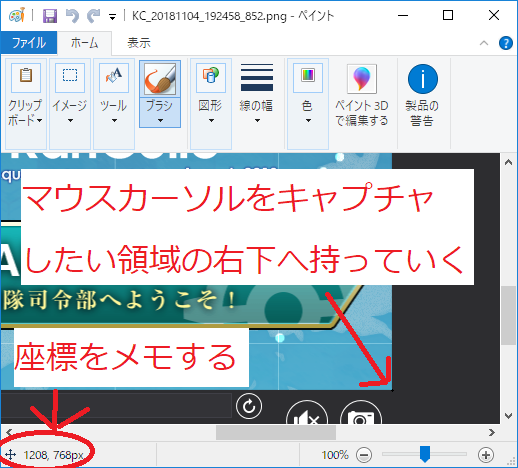Close the Paint window
The height and width of the screenshot is (468, 518).
point(494,15)
